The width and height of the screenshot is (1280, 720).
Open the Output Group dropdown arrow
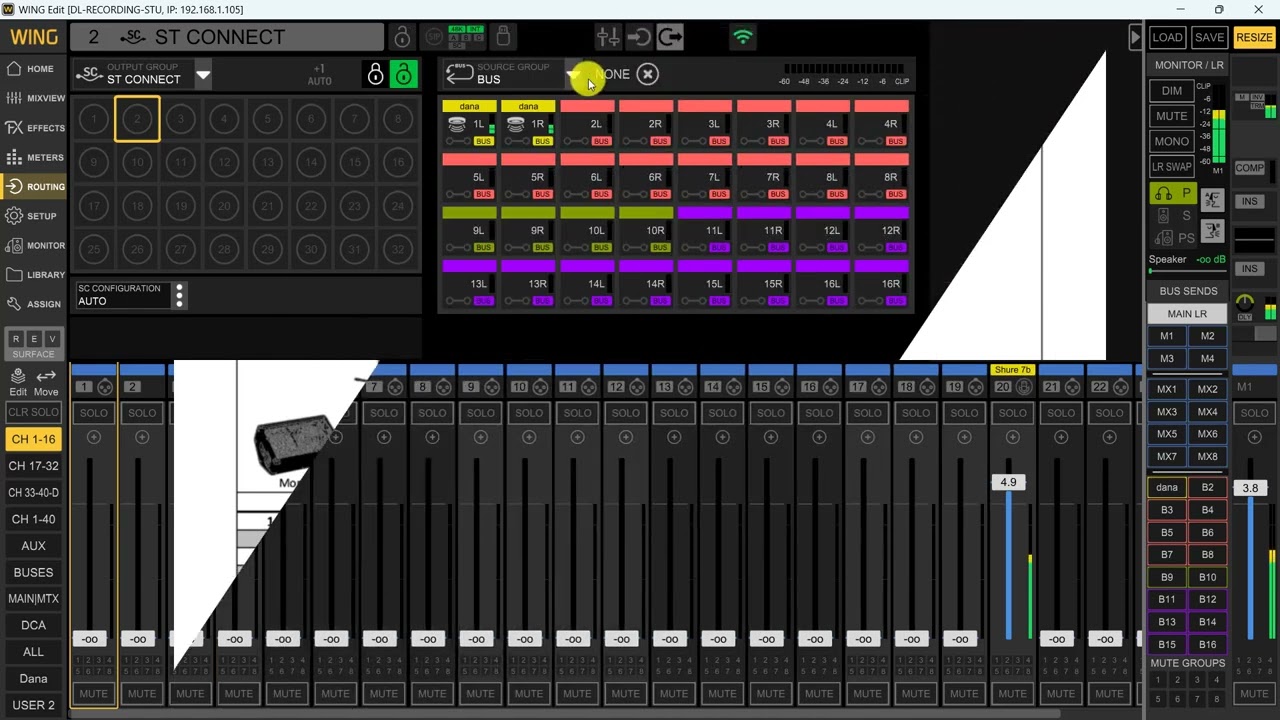click(203, 75)
